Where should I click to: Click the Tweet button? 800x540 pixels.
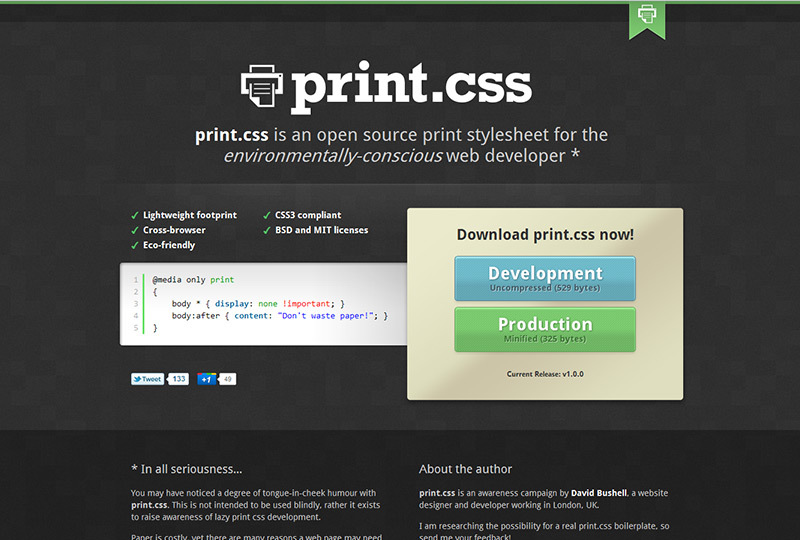click(x=147, y=379)
